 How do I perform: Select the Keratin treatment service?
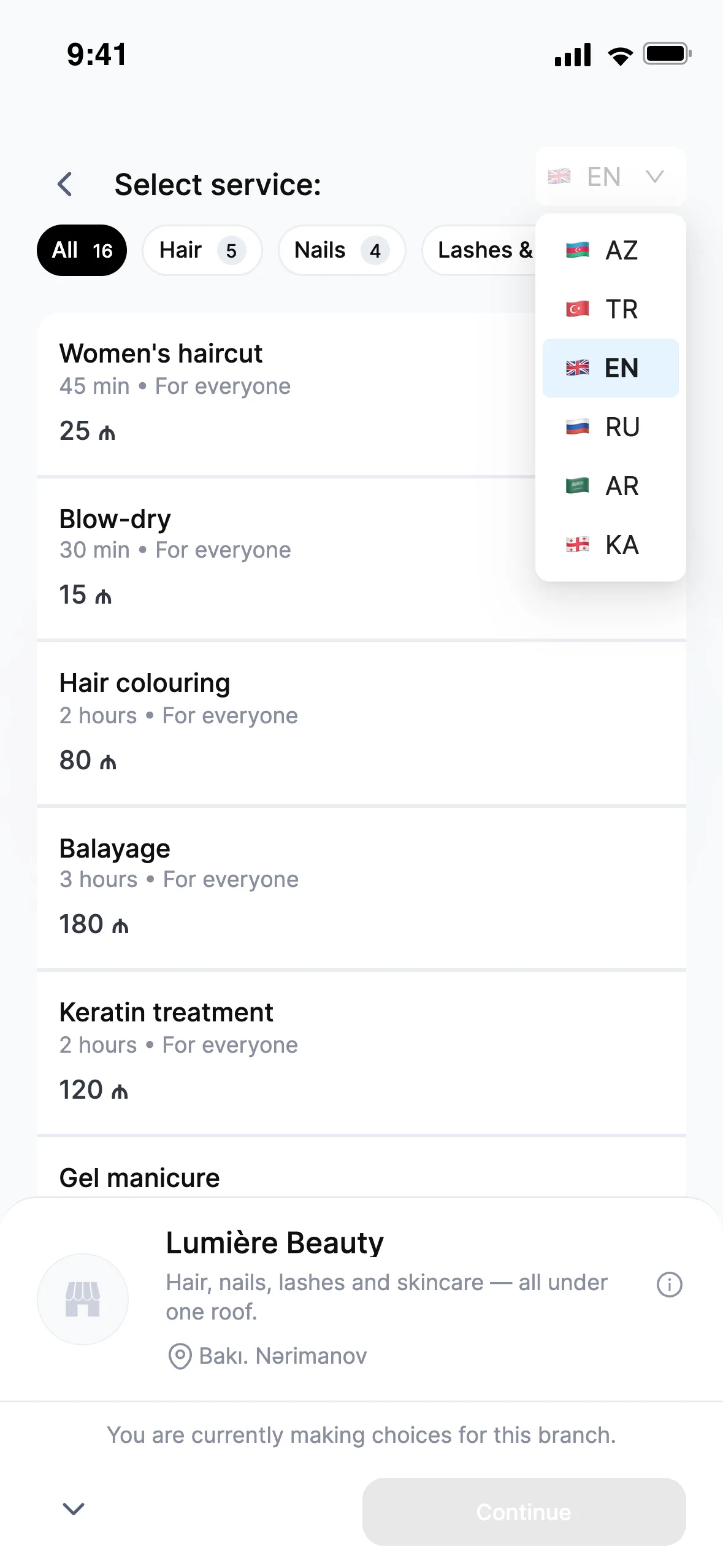point(361,1053)
